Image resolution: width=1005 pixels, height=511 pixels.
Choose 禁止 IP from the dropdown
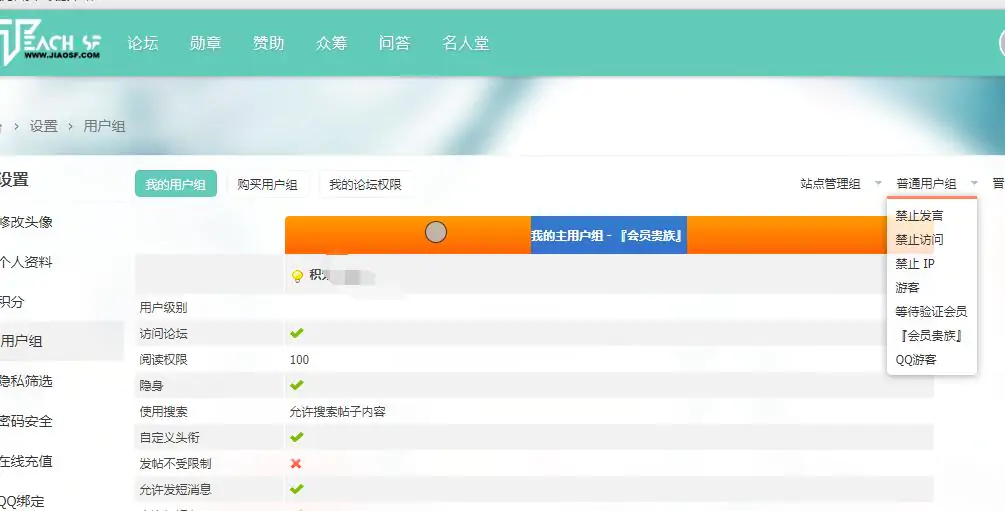[x=915, y=264]
